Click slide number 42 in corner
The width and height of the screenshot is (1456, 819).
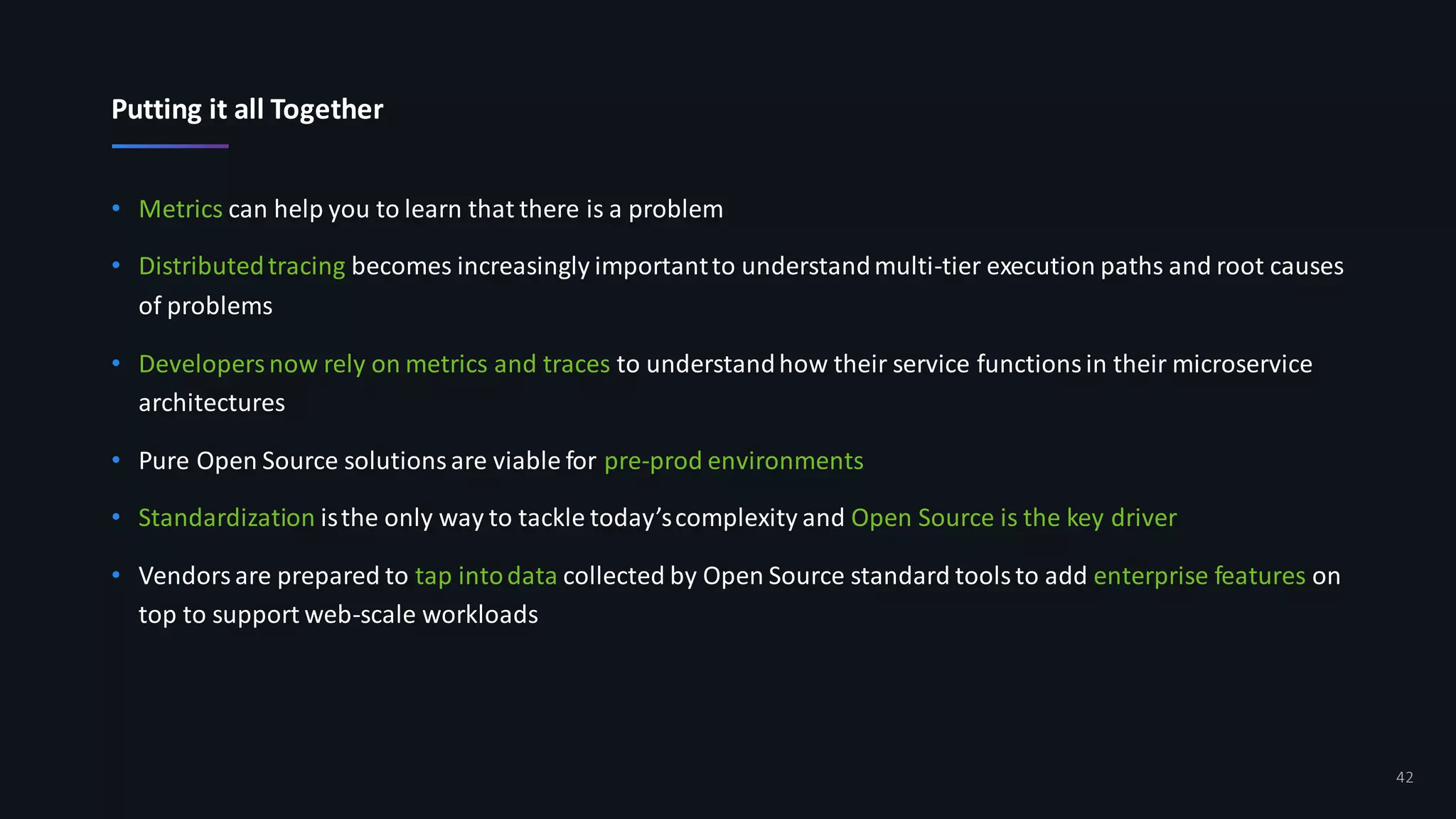[x=1405, y=777]
